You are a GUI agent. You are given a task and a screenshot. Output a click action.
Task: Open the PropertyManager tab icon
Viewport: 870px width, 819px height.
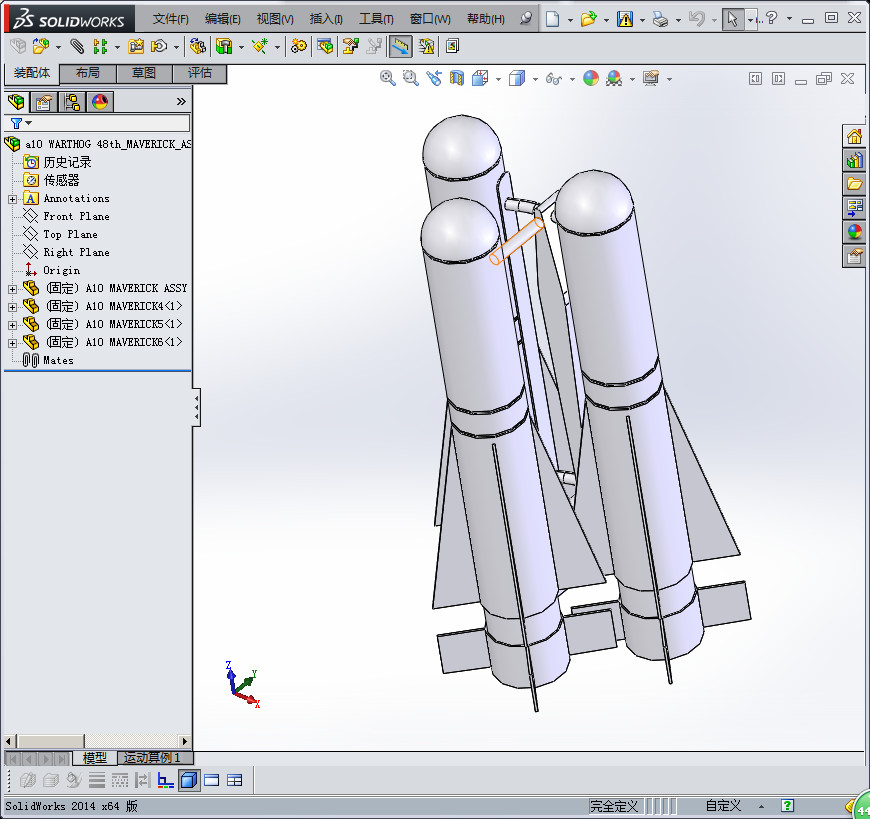pos(43,102)
